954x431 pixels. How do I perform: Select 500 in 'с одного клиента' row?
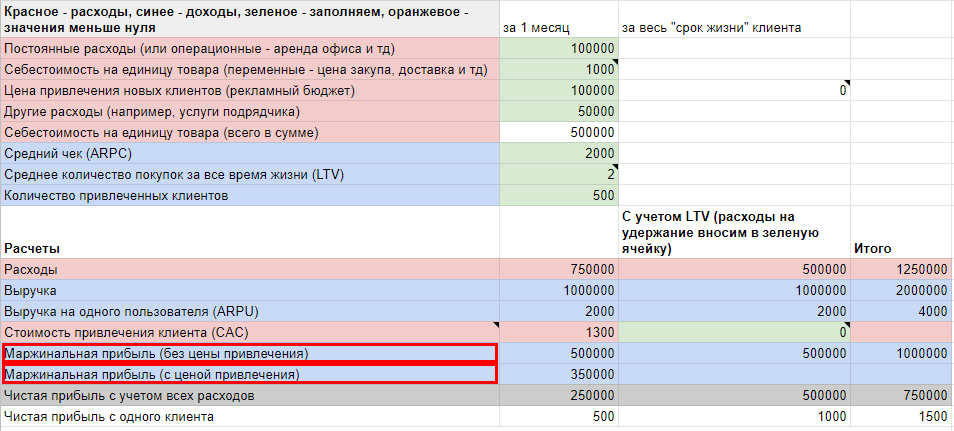(559, 416)
